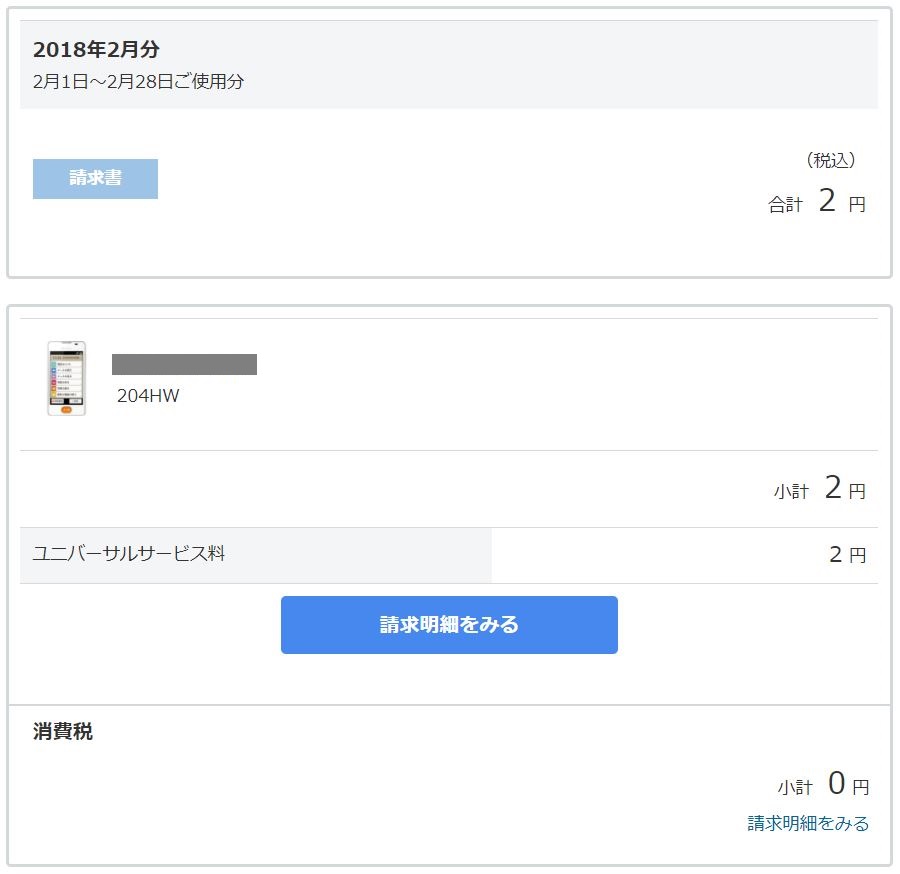Select the 0 consumption tax subtotal amount
This screenshot has width=900, height=874.
837,783
